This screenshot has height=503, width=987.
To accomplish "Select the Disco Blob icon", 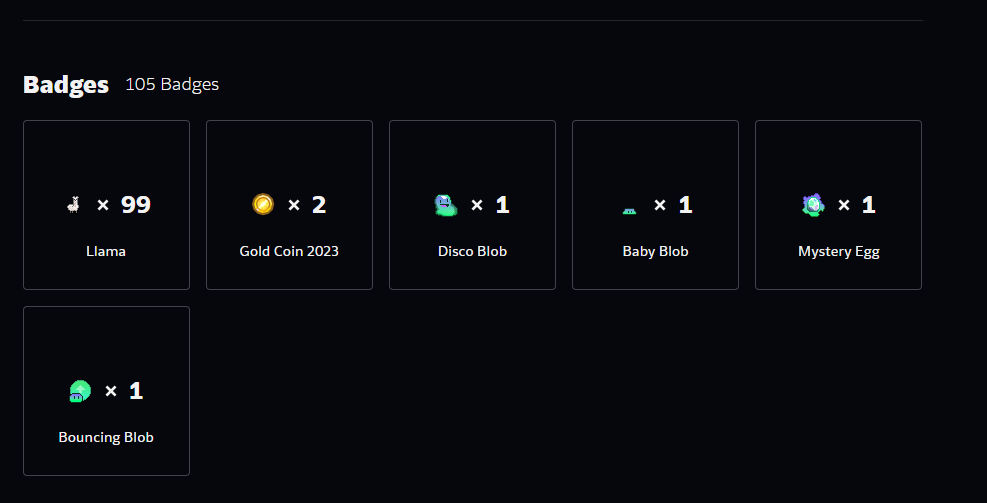I will 446,205.
